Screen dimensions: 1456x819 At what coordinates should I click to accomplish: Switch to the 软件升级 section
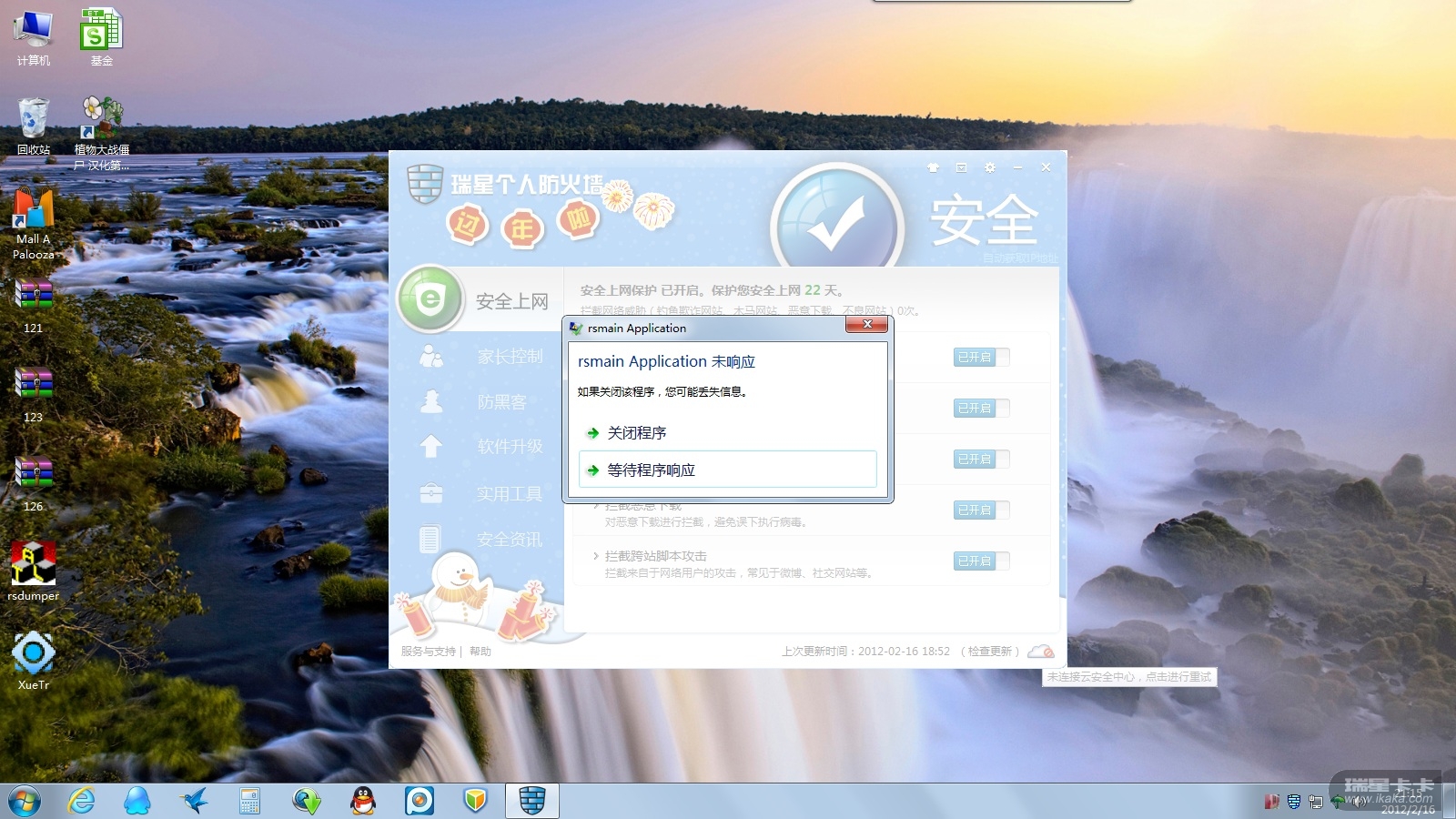511,447
